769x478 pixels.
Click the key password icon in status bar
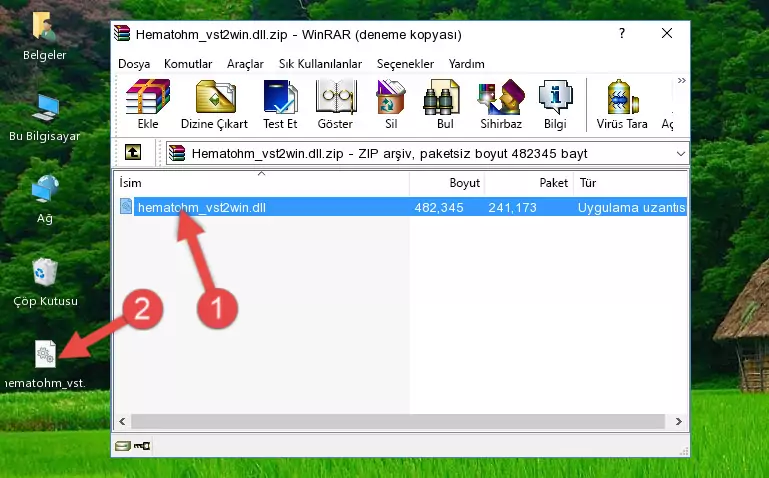click(142, 446)
